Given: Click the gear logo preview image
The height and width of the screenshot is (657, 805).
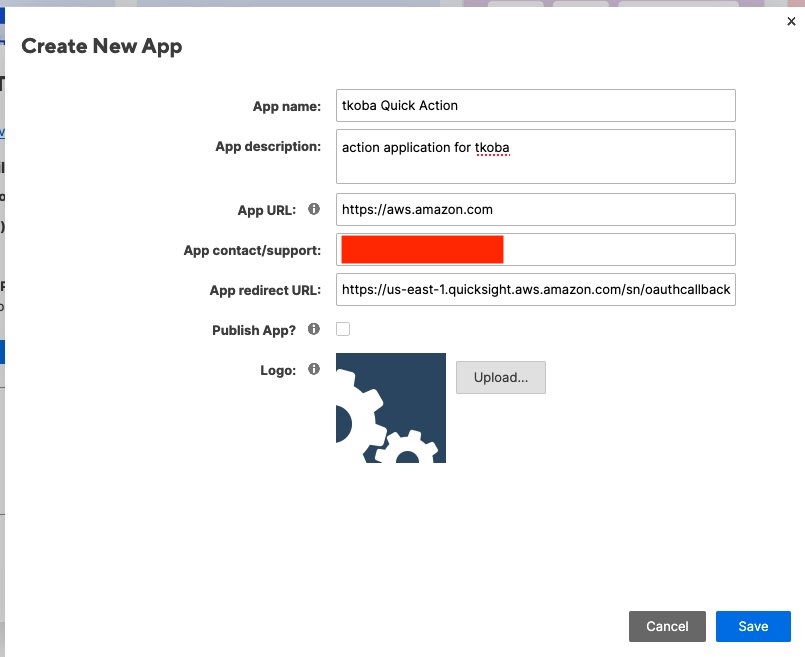Looking at the screenshot, I should pos(391,407).
